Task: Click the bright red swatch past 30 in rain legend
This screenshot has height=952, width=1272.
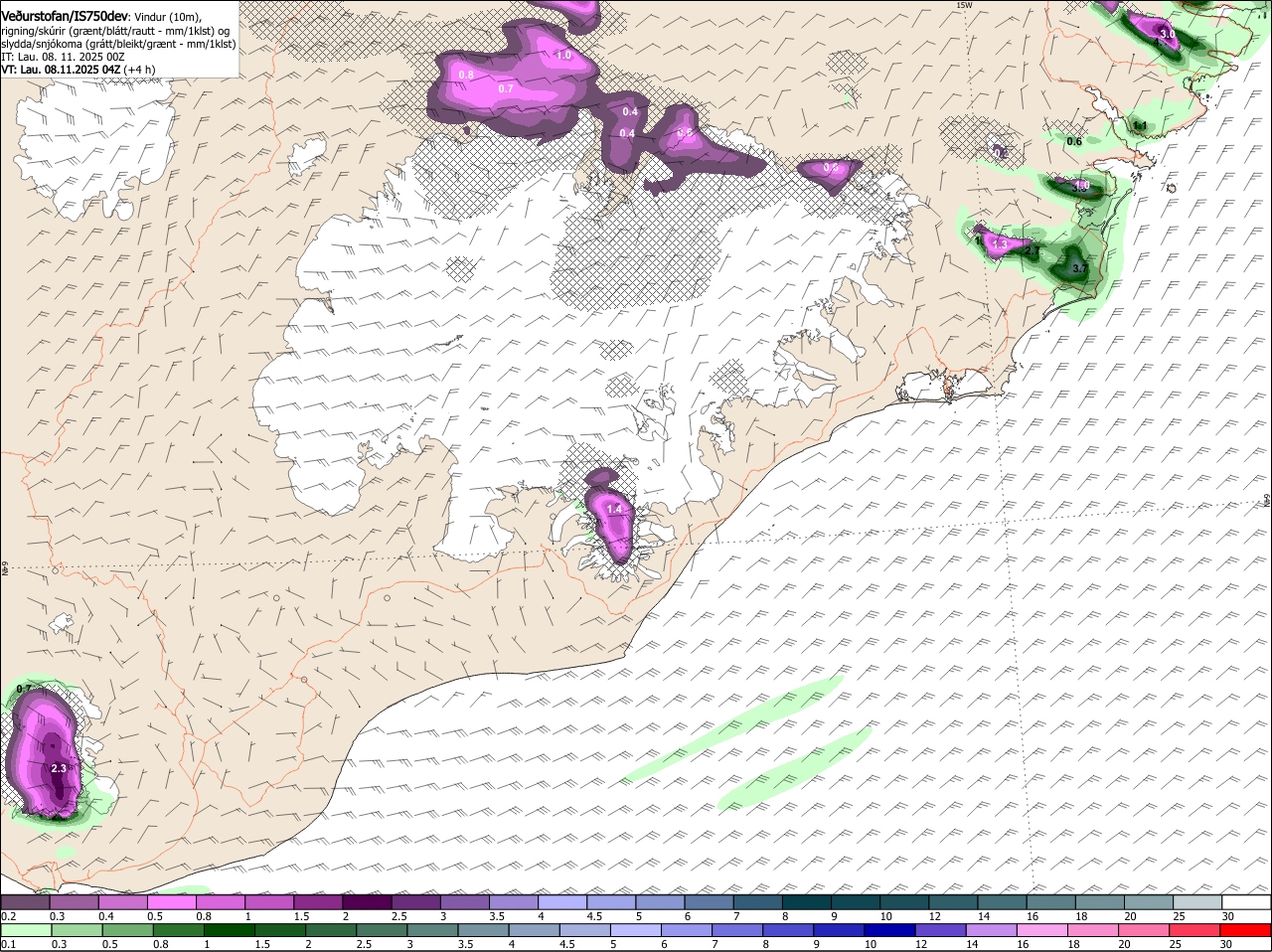Action: 1246,931
